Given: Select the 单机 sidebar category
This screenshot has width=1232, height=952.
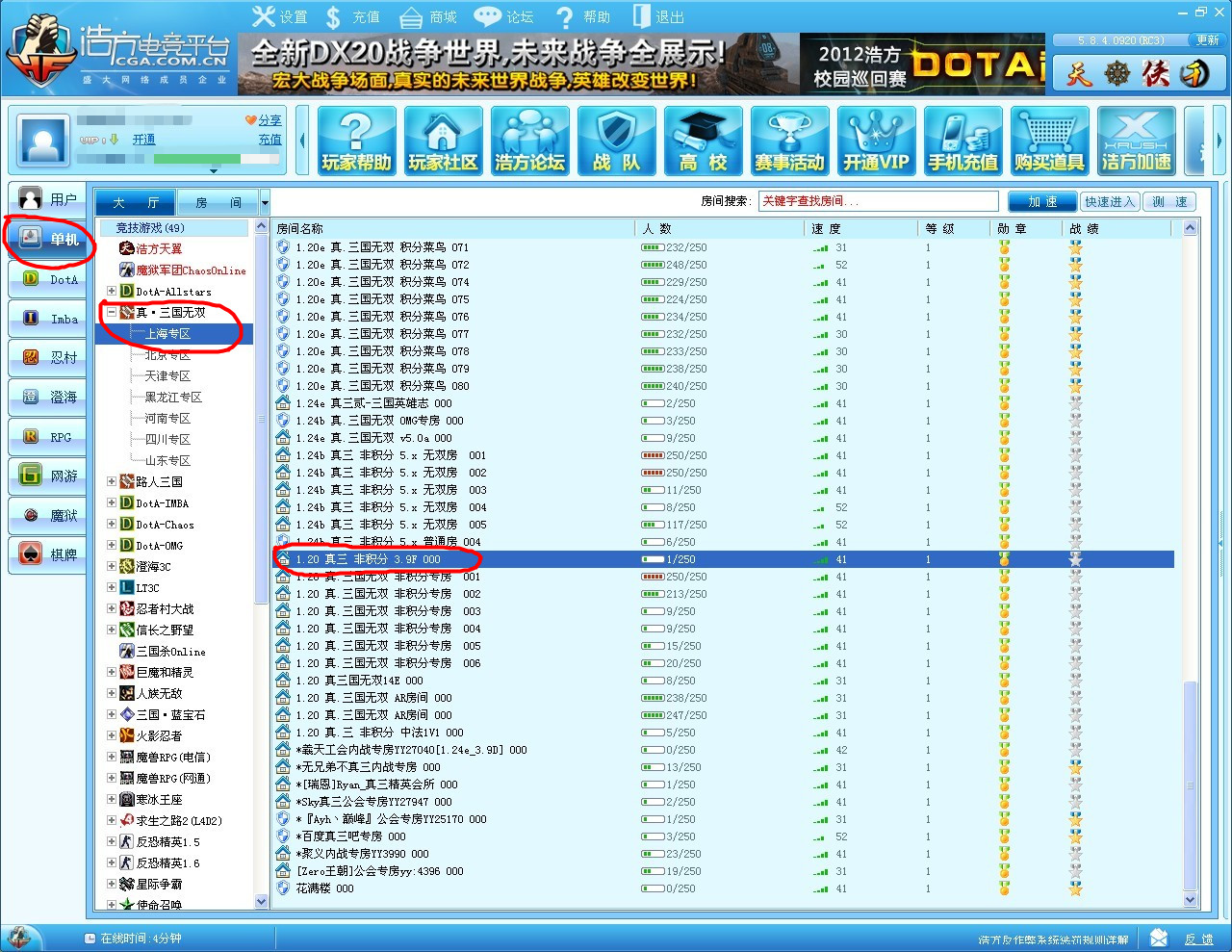Looking at the screenshot, I should [48, 239].
